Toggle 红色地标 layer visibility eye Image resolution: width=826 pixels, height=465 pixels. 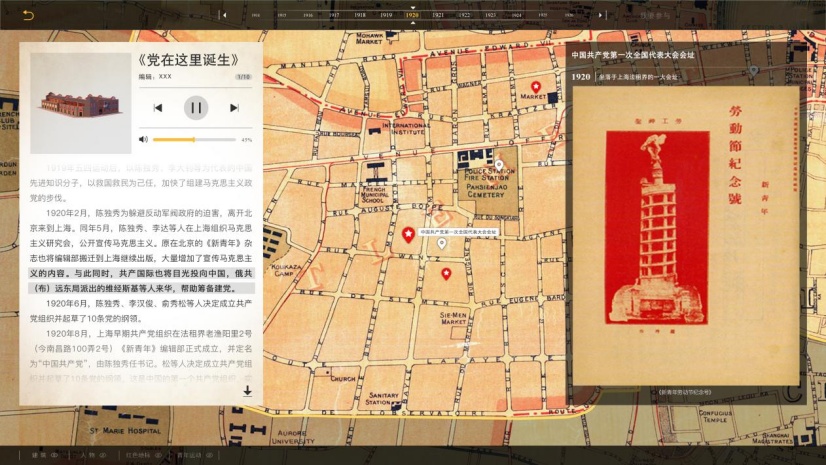[x=159, y=455]
